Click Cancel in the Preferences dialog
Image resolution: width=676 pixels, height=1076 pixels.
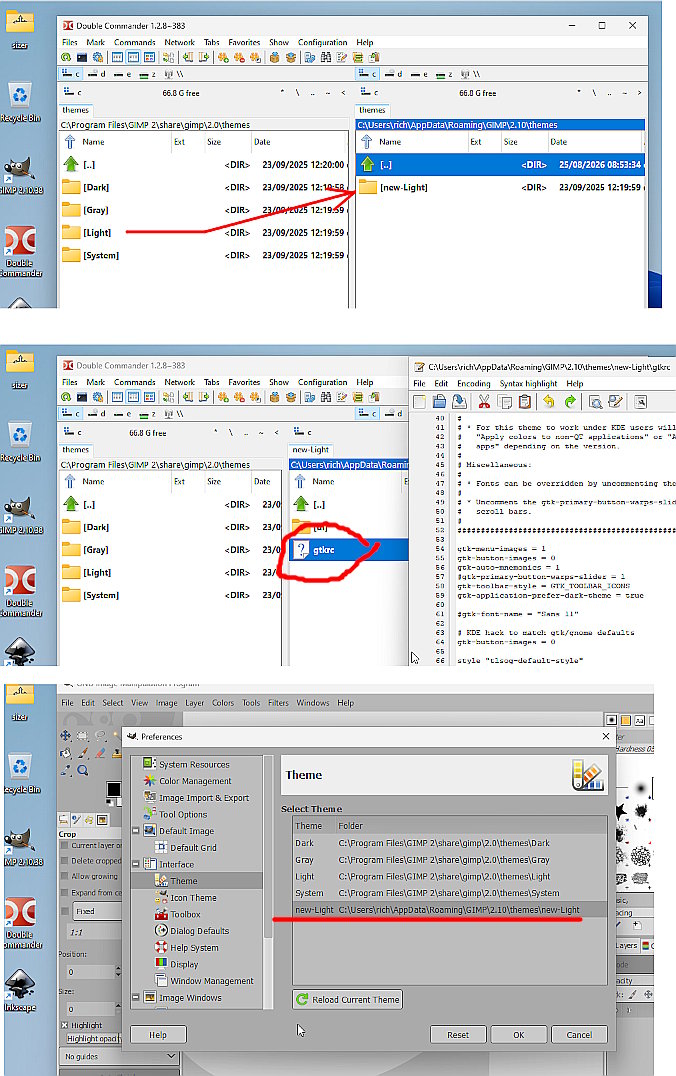pyautogui.click(x=579, y=1035)
